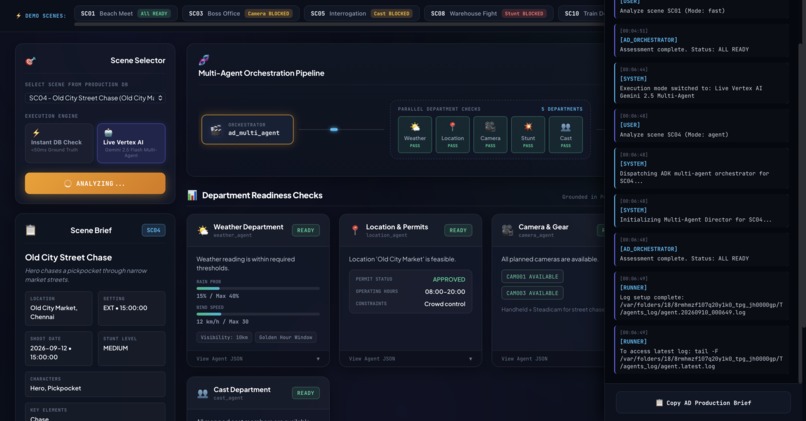Click the Log setup complete runner entry
This screenshot has width=806, height=421.
(702, 297)
